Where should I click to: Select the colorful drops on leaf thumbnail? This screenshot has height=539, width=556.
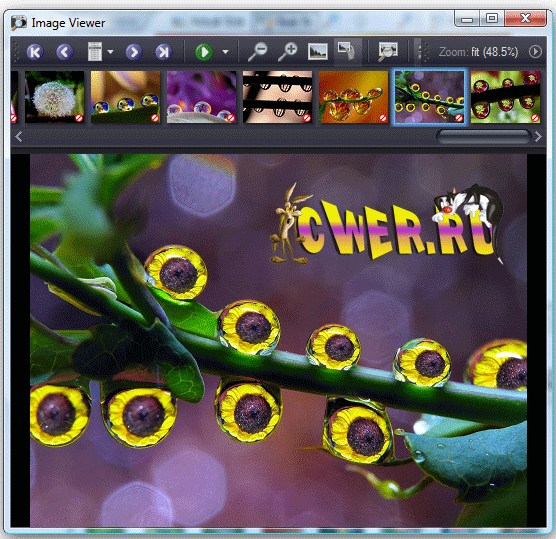(x=126, y=97)
